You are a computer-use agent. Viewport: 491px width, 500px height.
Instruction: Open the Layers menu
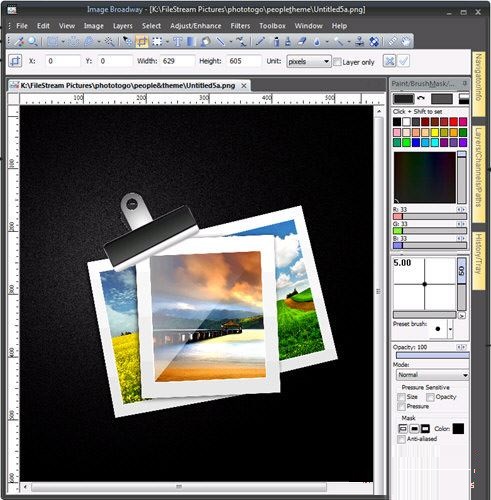[x=122, y=26]
